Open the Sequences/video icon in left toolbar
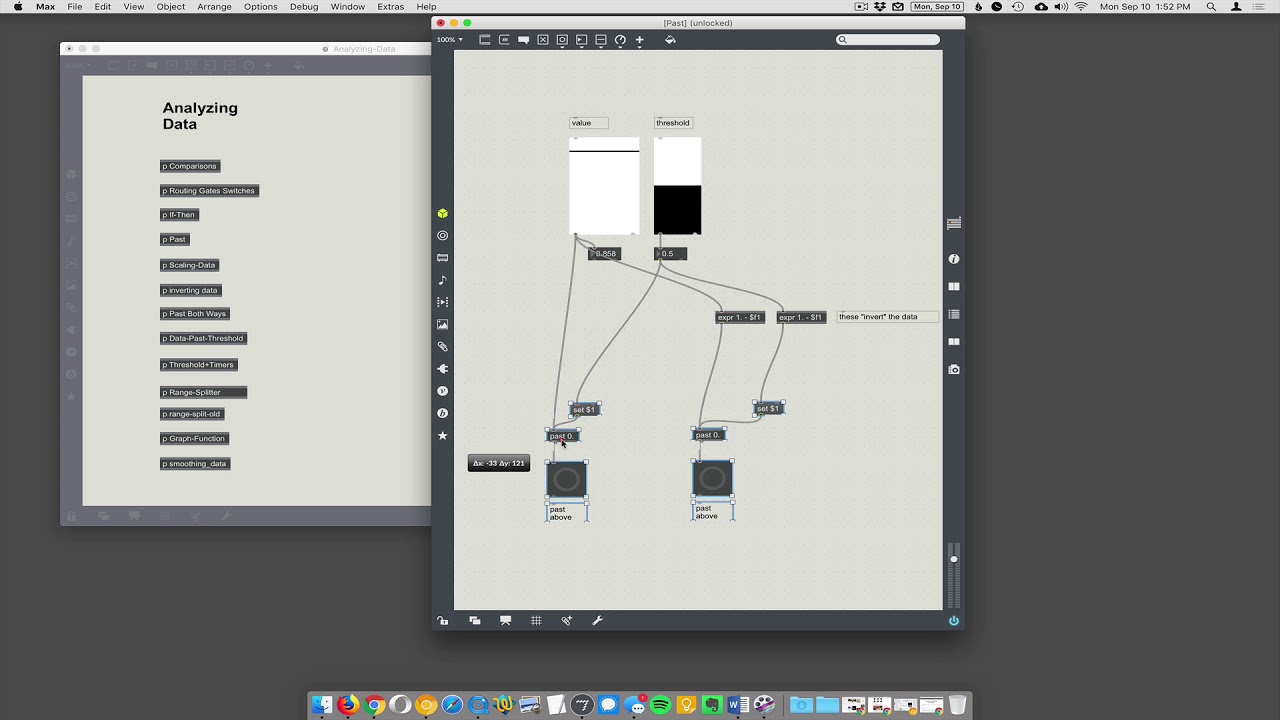The height and width of the screenshot is (720, 1280). click(x=443, y=302)
